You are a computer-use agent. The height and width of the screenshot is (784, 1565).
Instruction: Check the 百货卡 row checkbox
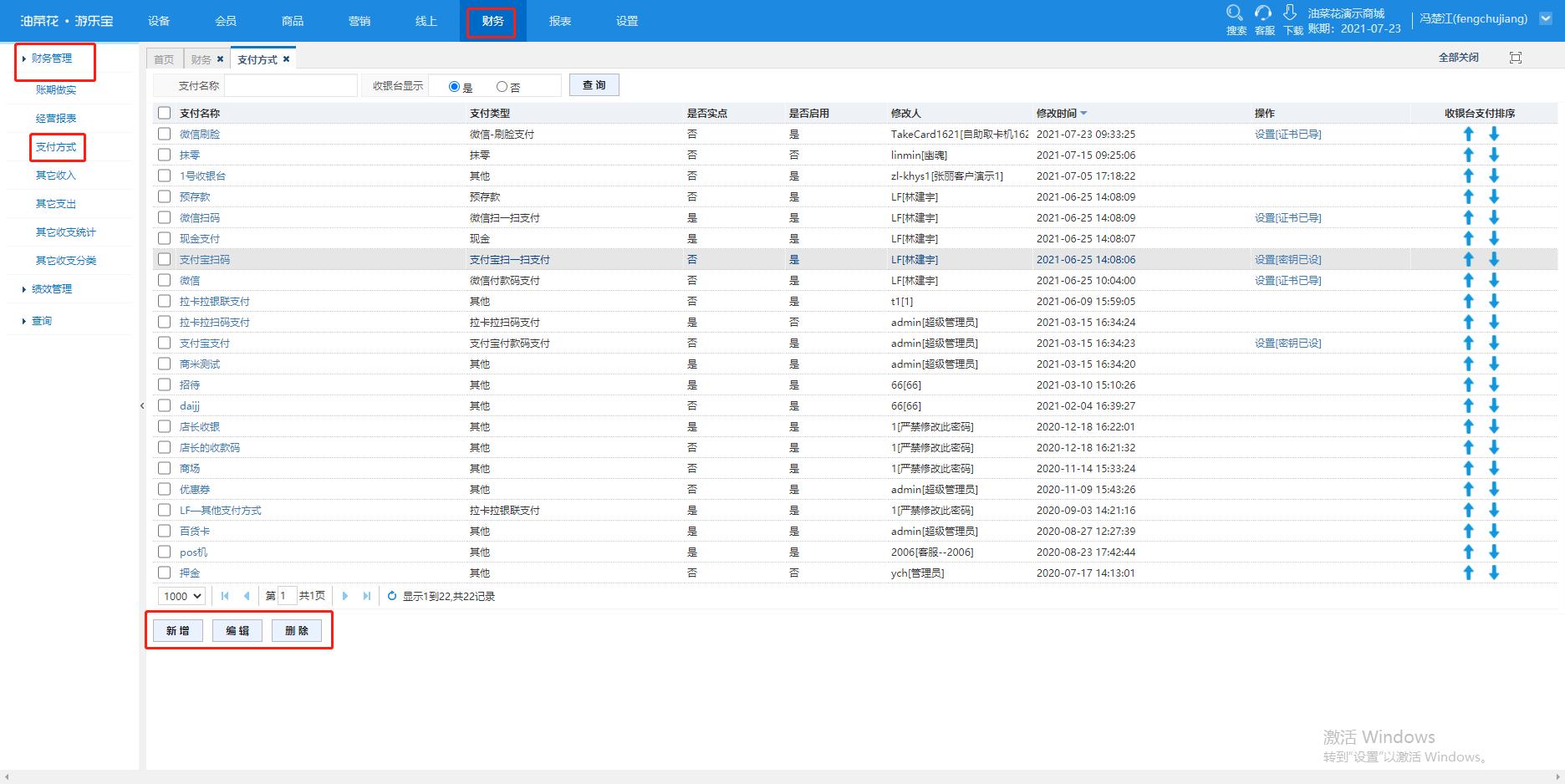pyautogui.click(x=164, y=531)
